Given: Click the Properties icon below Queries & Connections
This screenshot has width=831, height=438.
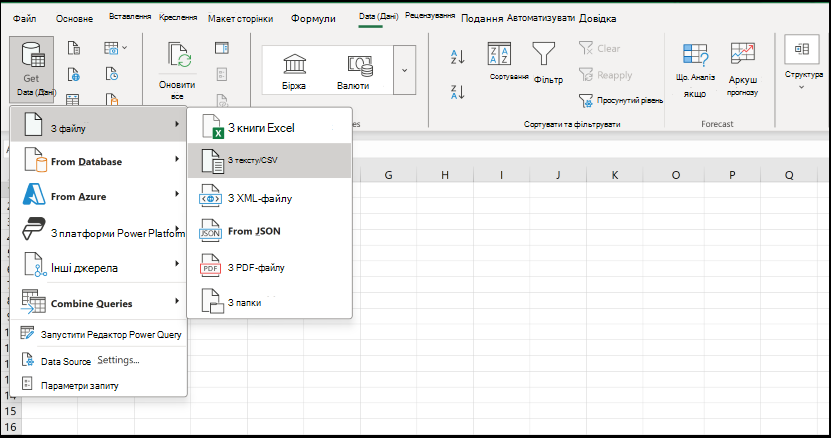Looking at the screenshot, I should (x=222, y=74).
